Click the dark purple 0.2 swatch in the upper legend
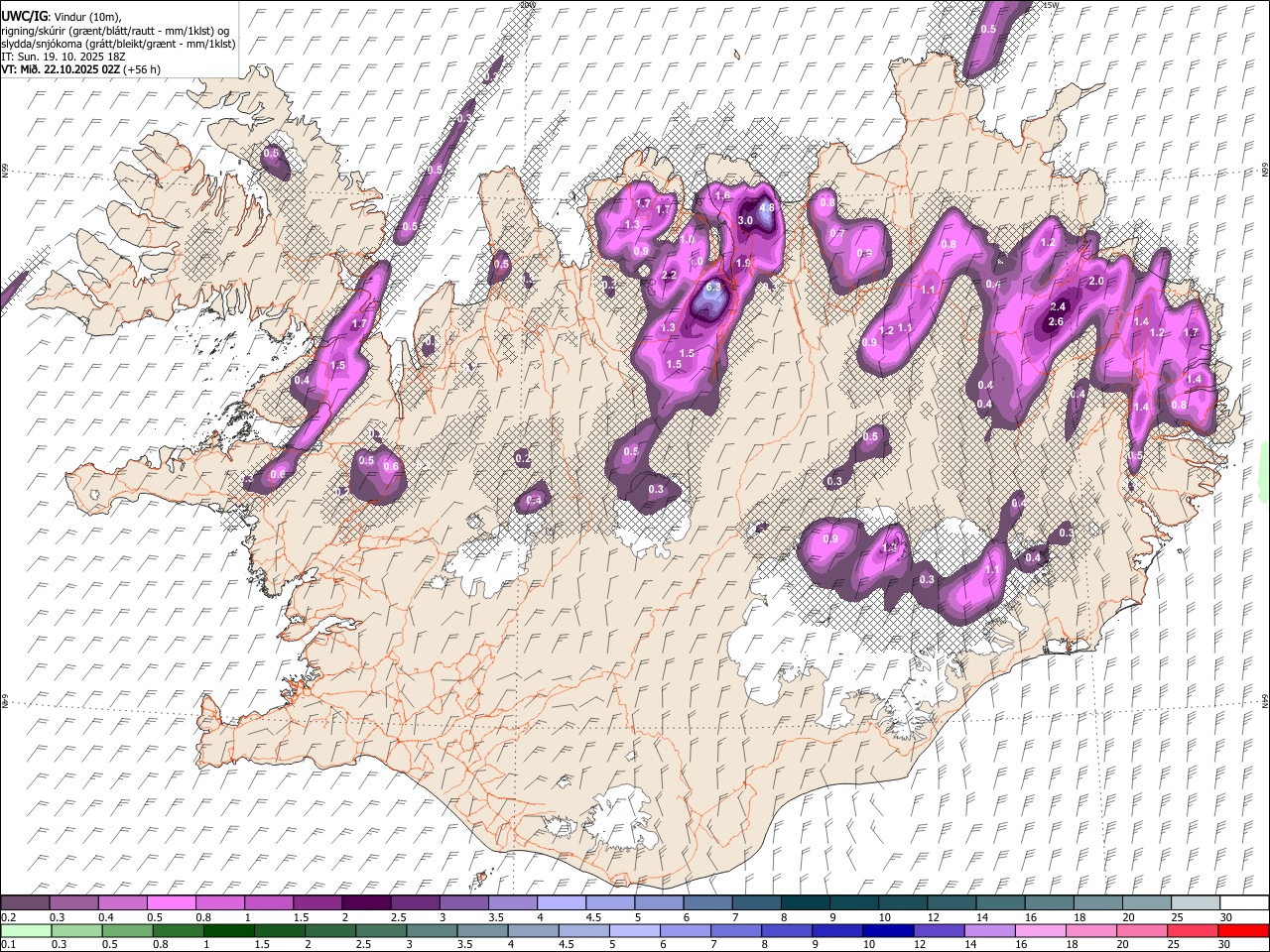This screenshot has width=1270, height=952. [x=26, y=902]
